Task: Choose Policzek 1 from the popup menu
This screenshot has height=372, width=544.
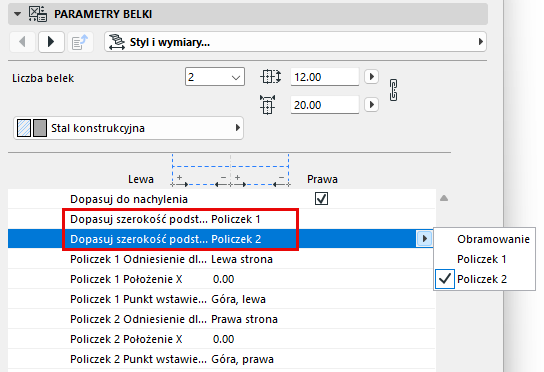Action: click(x=482, y=259)
